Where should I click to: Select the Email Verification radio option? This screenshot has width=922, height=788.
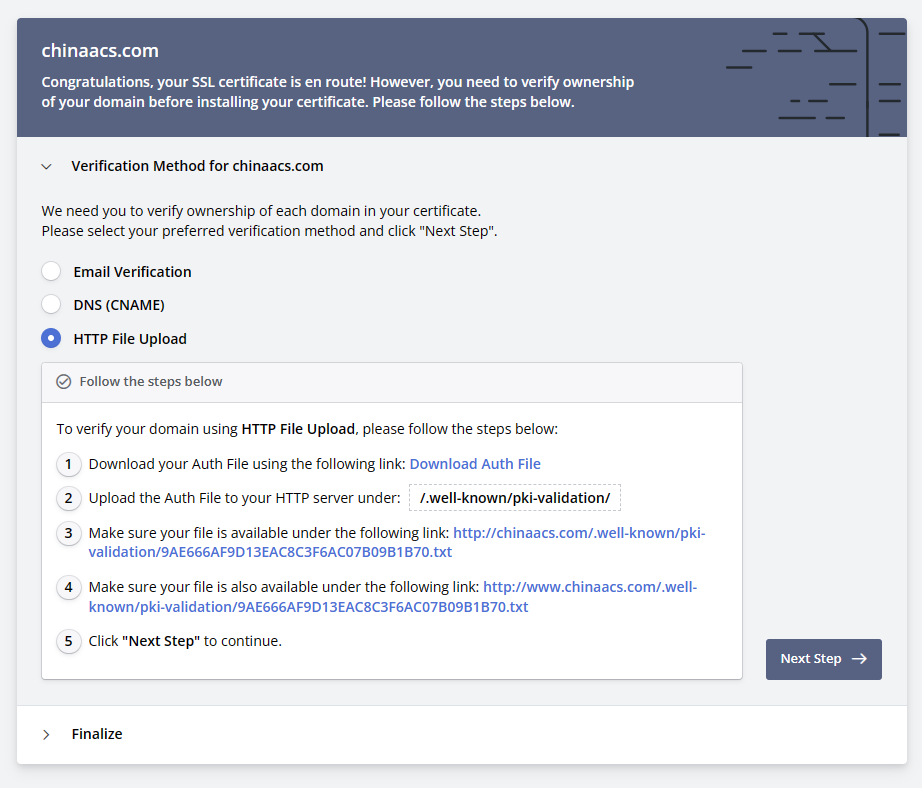pos(51,272)
